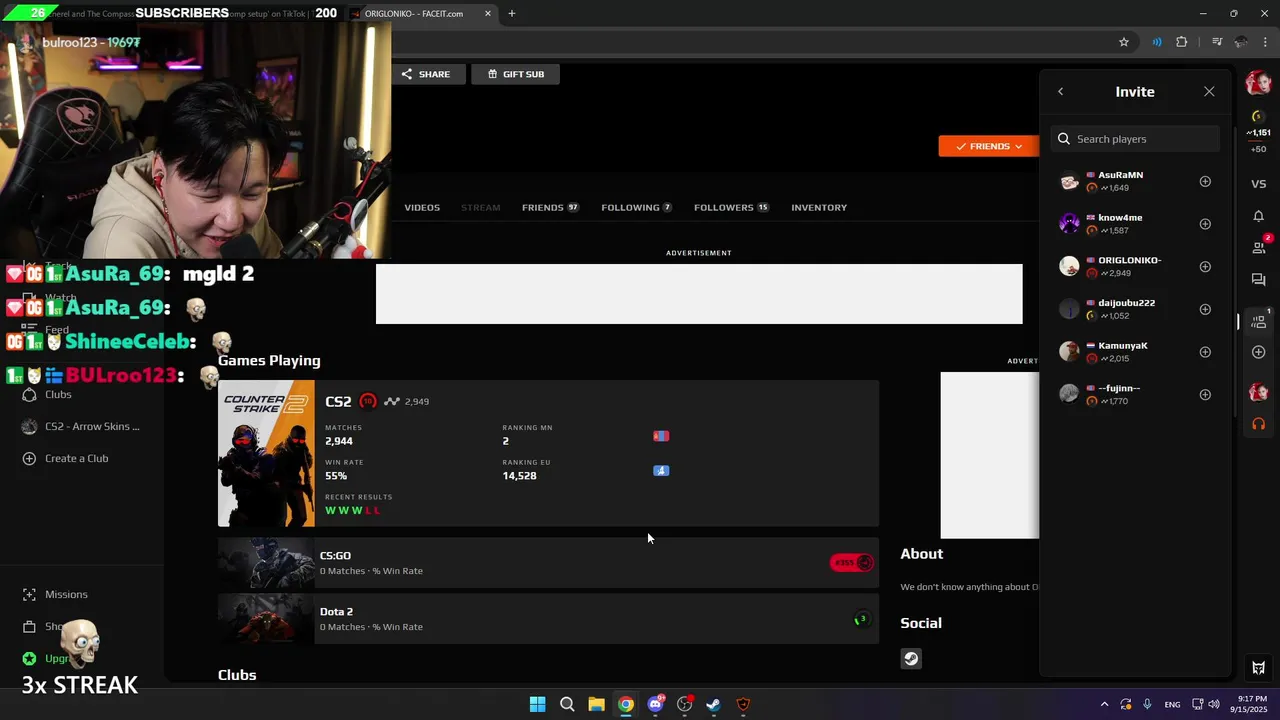Switch to the INVENTORY tab

(x=819, y=207)
